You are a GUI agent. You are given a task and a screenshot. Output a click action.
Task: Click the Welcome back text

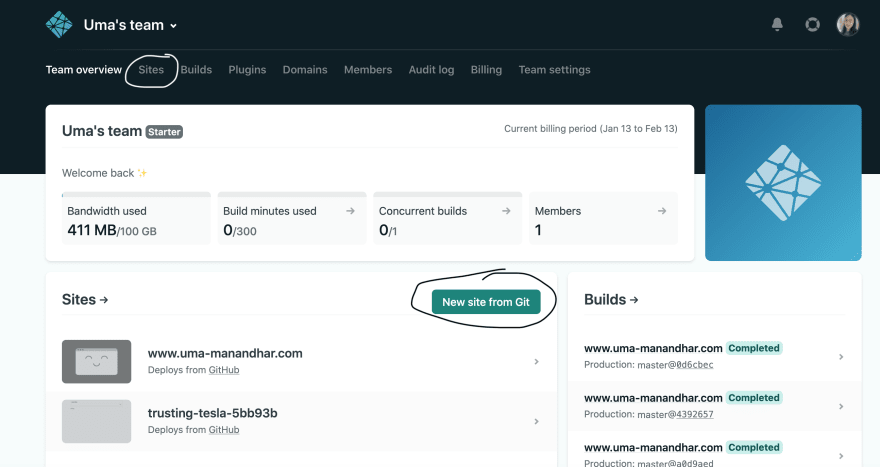click(104, 173)
